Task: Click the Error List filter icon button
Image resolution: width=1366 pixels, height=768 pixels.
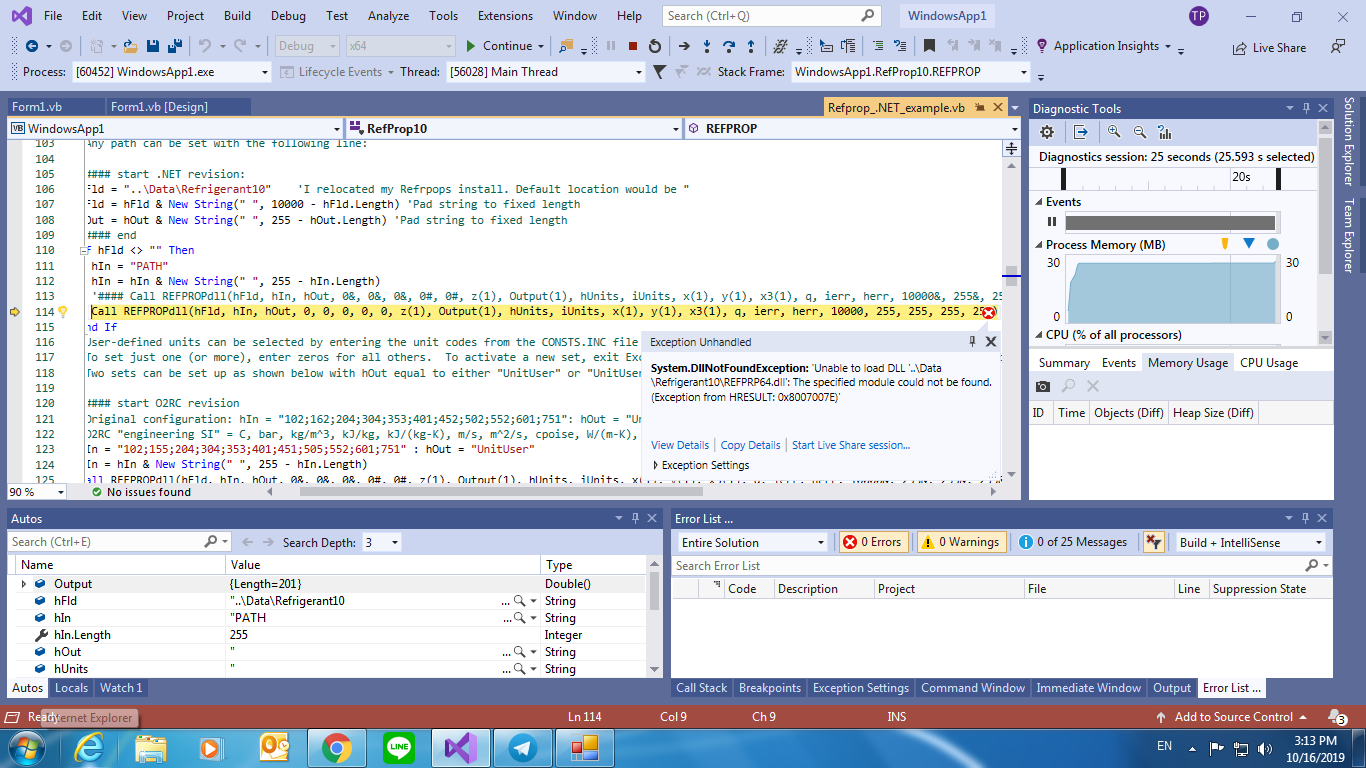Action: [x=1154, y=542]
